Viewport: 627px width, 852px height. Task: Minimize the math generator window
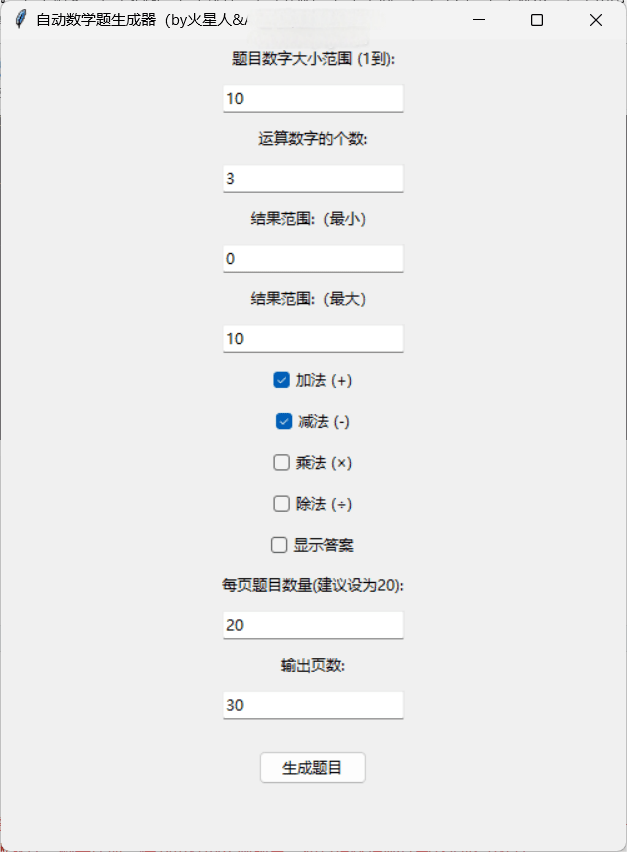(x=477, y=20)
